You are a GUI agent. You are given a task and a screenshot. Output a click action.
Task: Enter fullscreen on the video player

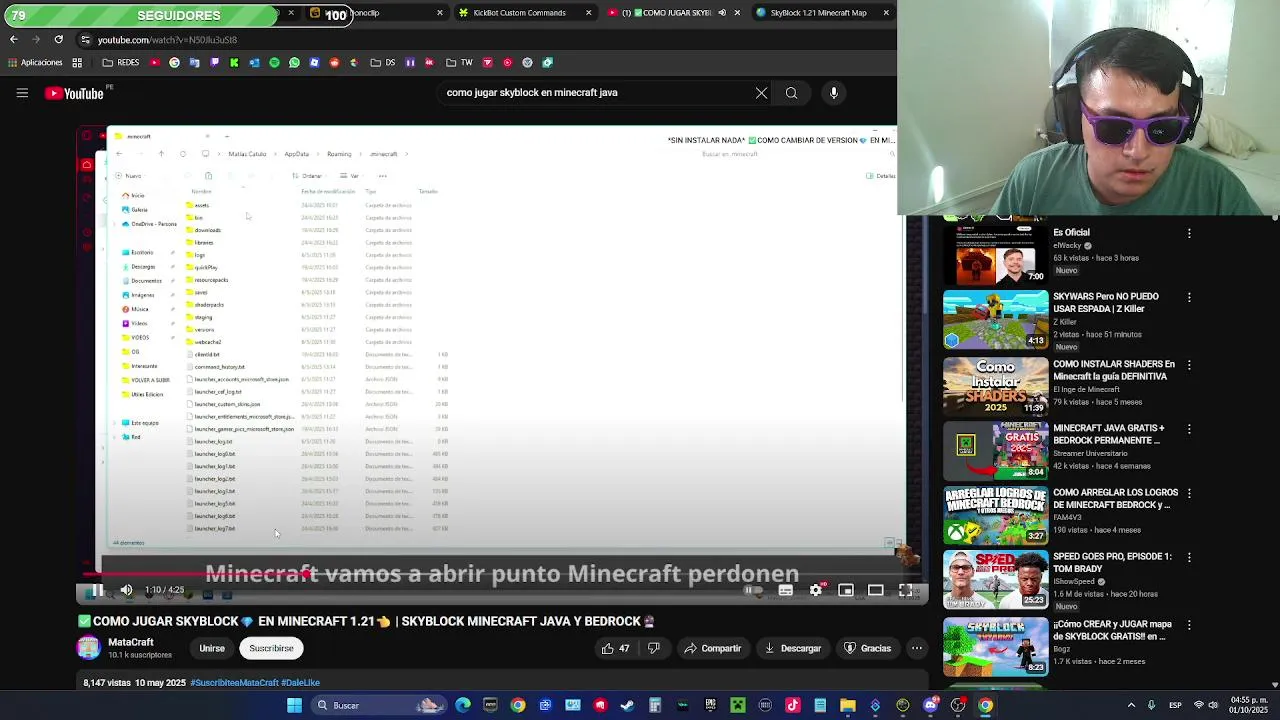905,590
